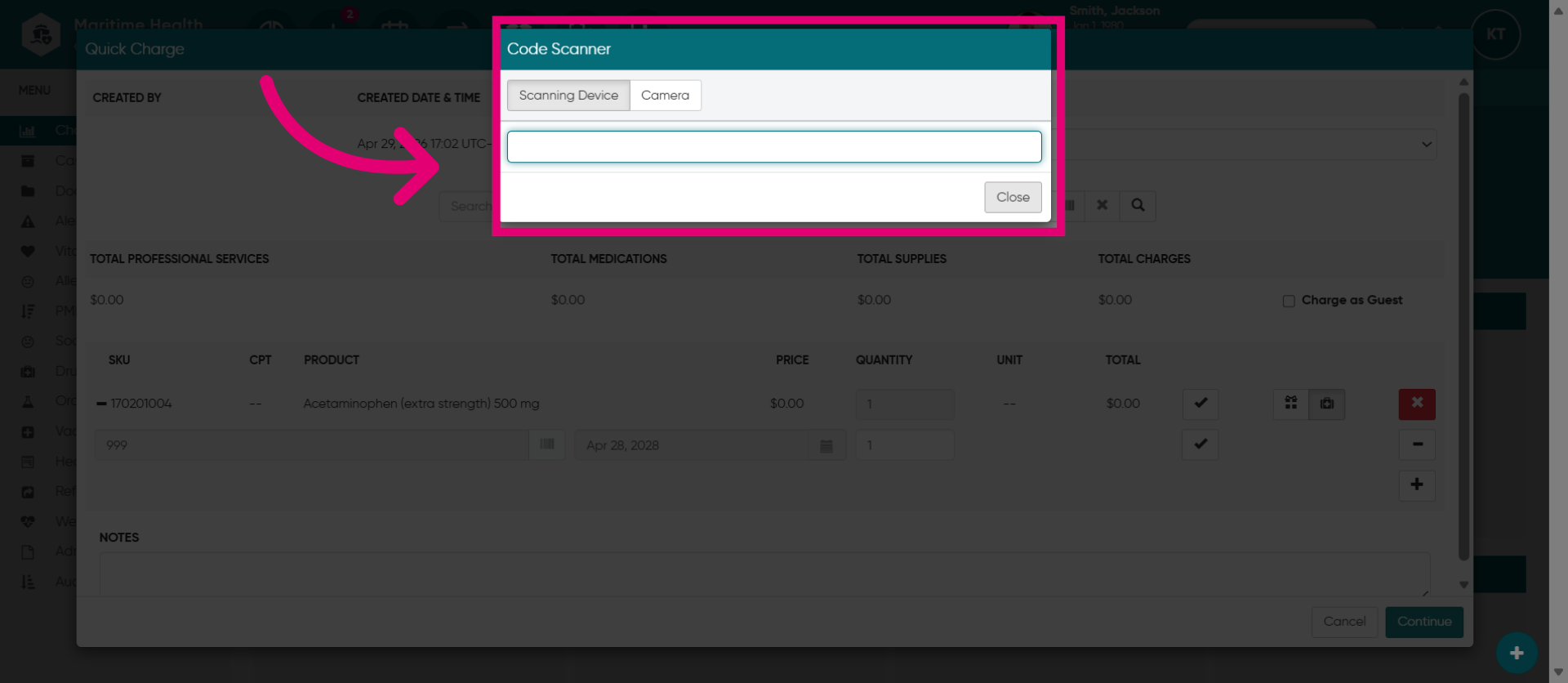This screenshot has height=683, width=1568.
Task: Collapse the 170201004 SKU row
Action: (101, 404)
